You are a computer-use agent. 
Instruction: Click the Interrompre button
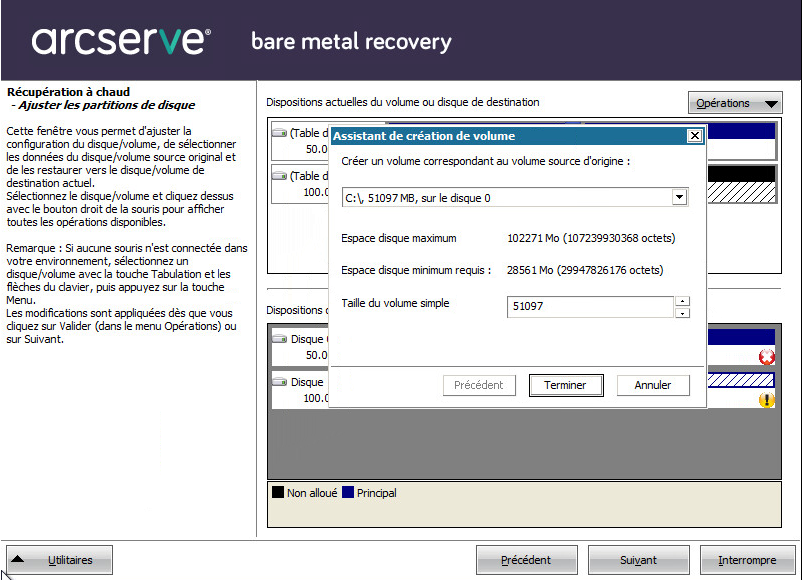pyautogui.click(x=747, y=560)
